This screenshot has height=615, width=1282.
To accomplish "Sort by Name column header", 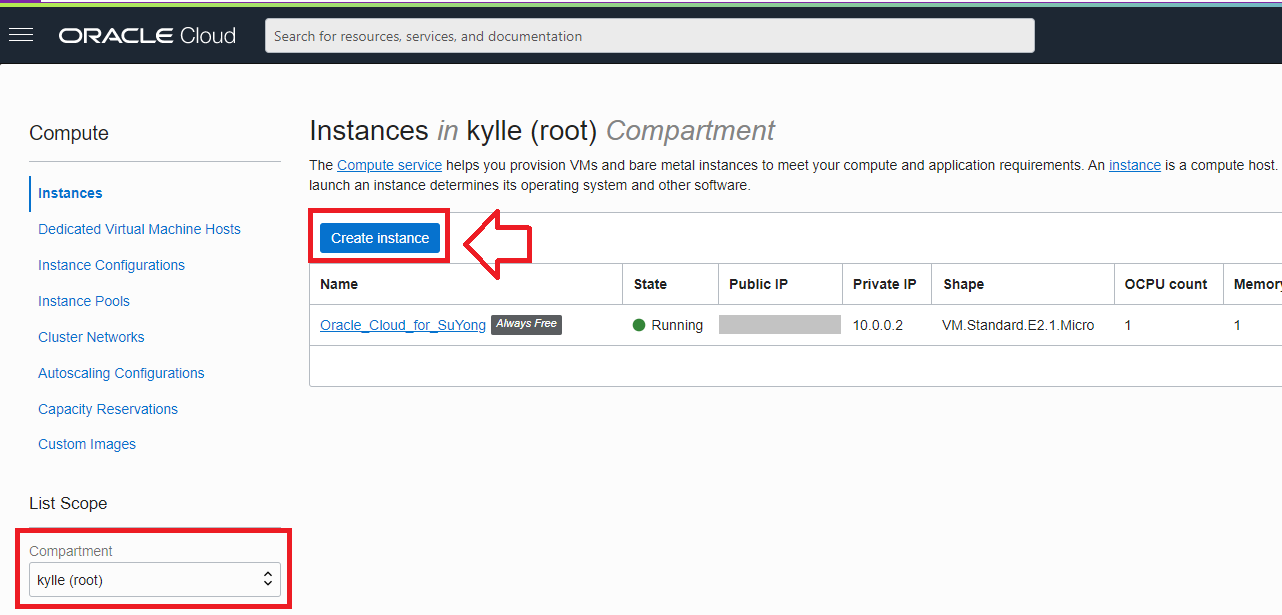I will 339,284.
